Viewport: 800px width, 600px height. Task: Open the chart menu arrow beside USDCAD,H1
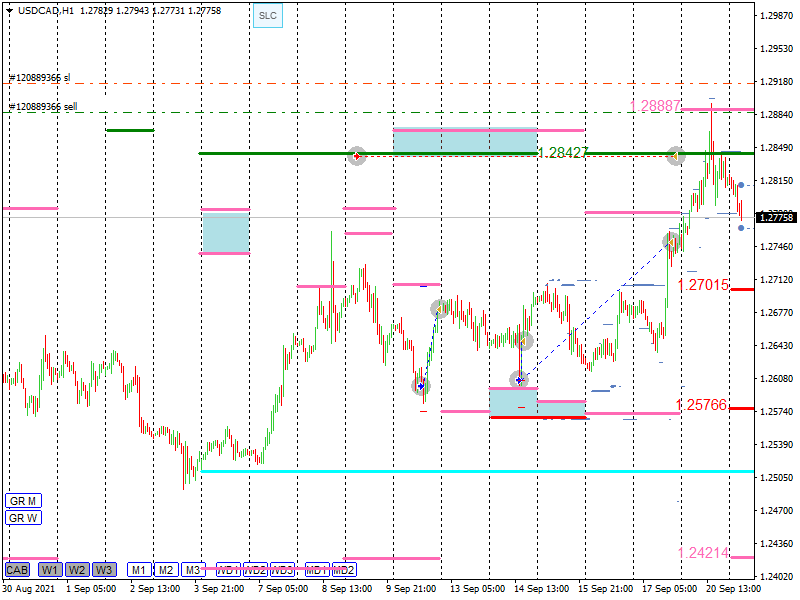9,10
